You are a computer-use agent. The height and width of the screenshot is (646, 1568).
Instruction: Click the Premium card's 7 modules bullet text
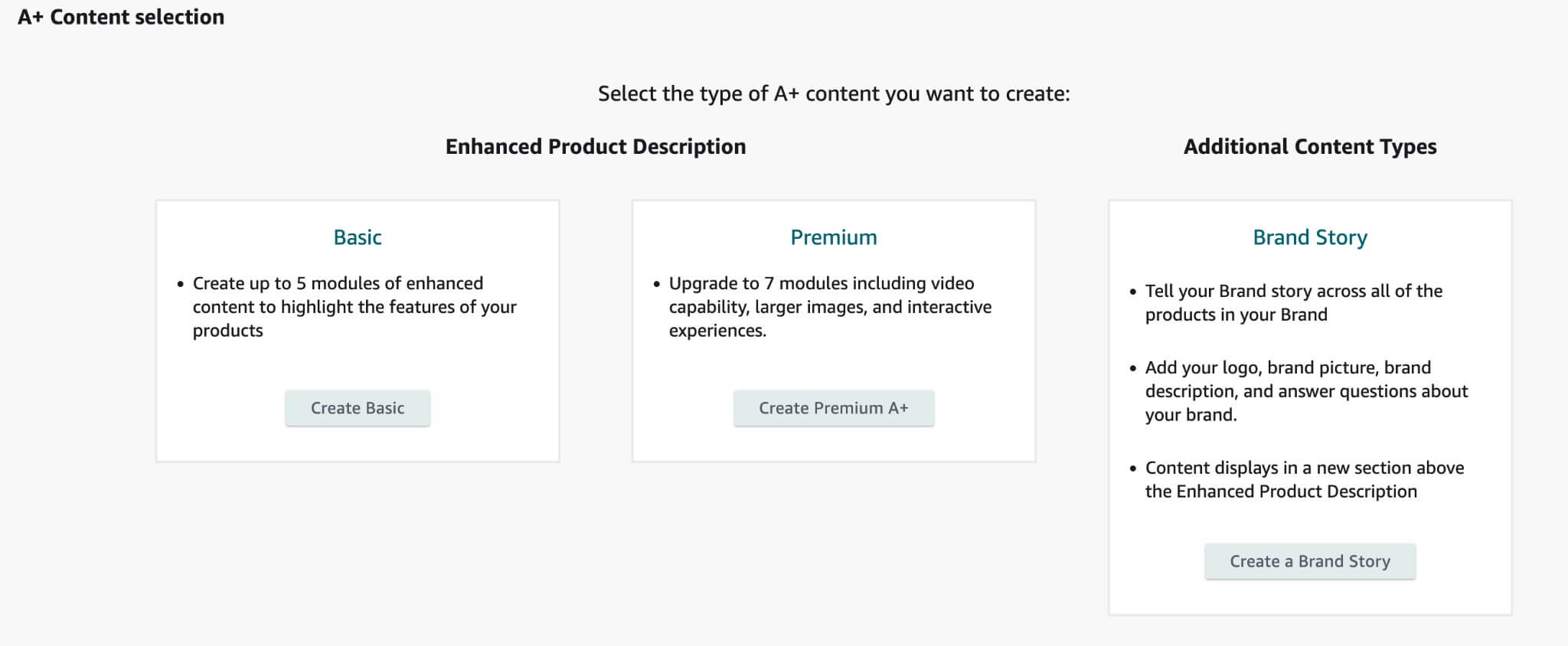point(829,306)
